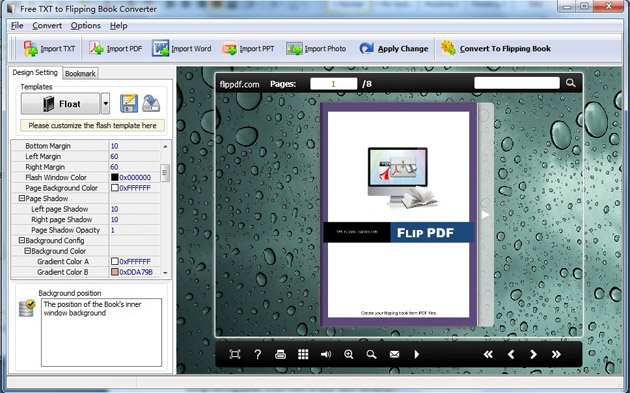Click the Flash Window Color black swatch
Viewport: 630px width, 393px height.
(x=115, y=177)
